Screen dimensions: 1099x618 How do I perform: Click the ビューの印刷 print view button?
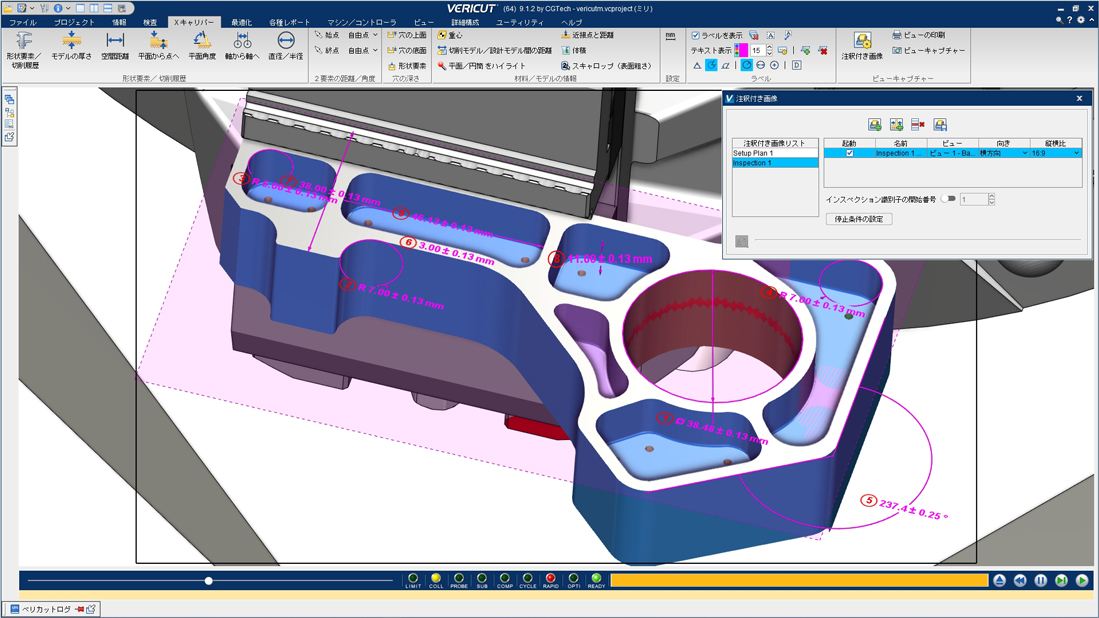[919, 35]
